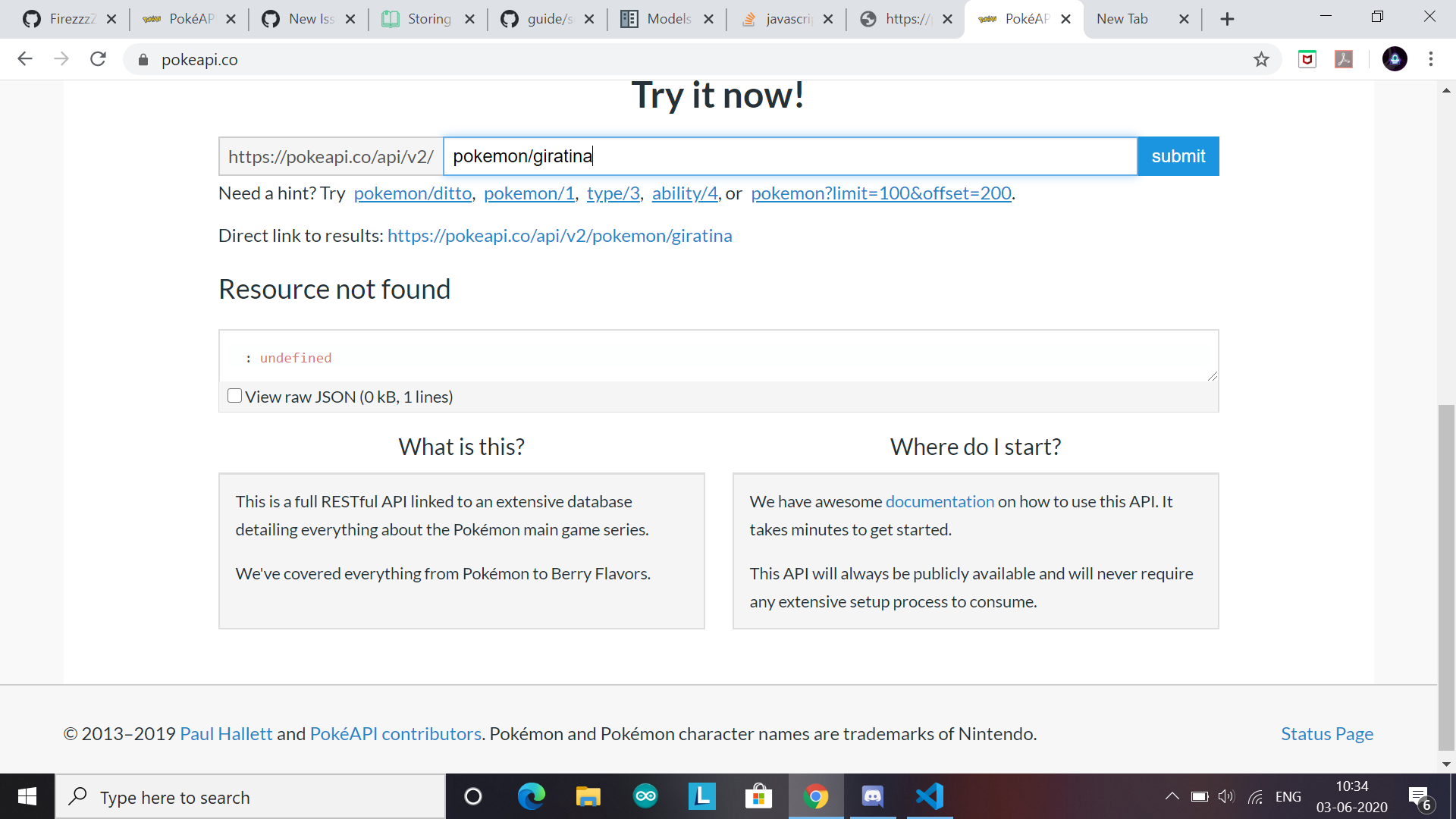1456x819 pixels.
Task: Open the pokemon/ditto hint link
Action: (x=413, y=193)
